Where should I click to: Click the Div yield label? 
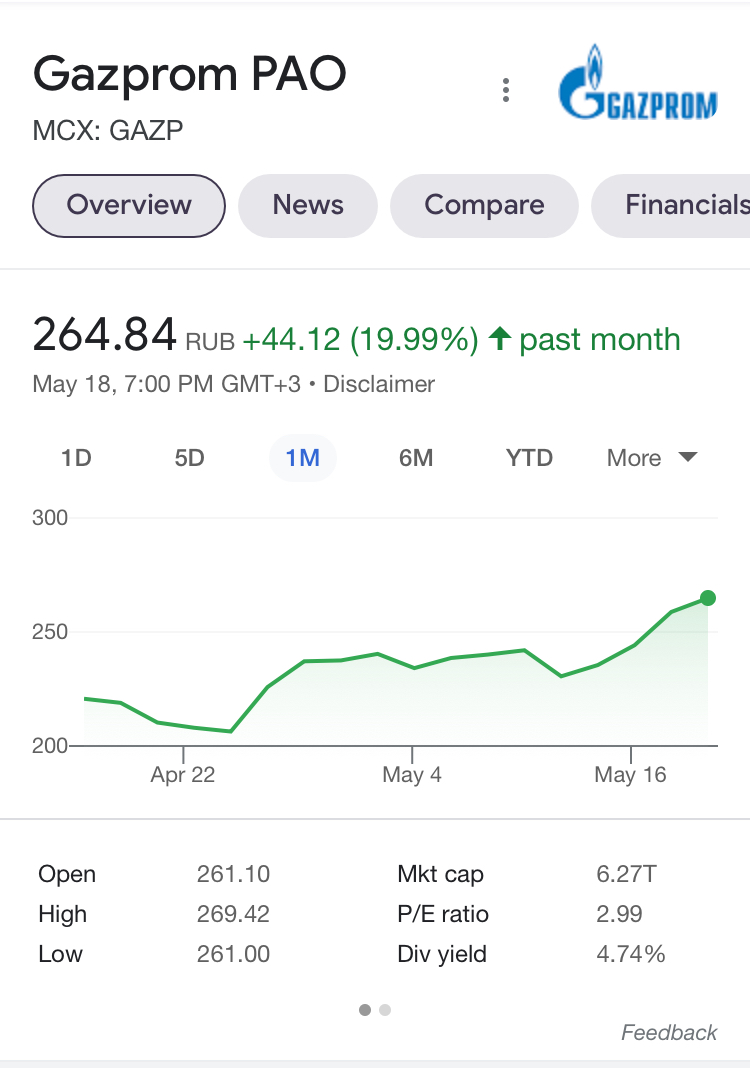click(442, 954)
